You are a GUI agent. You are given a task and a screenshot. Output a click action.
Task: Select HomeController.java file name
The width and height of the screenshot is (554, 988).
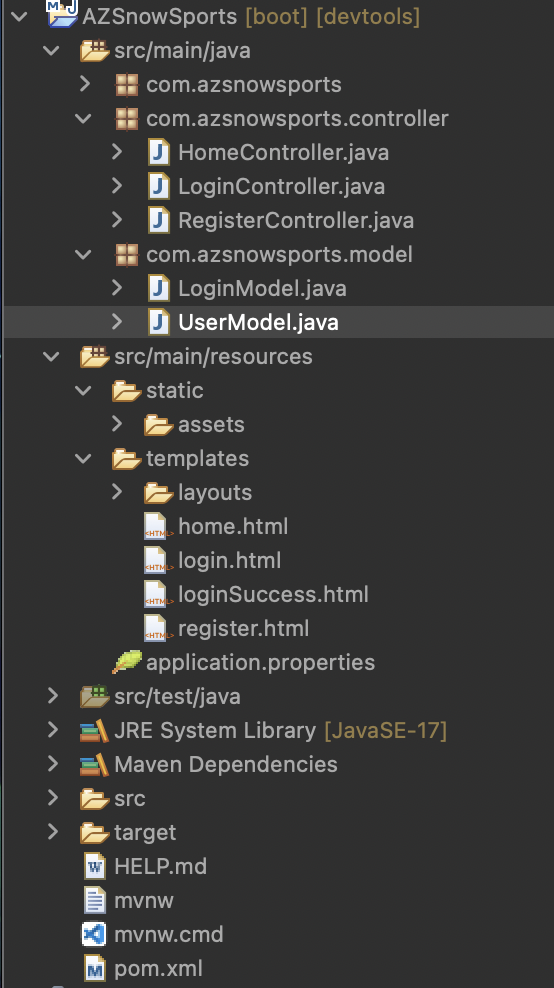click(284, 152)
